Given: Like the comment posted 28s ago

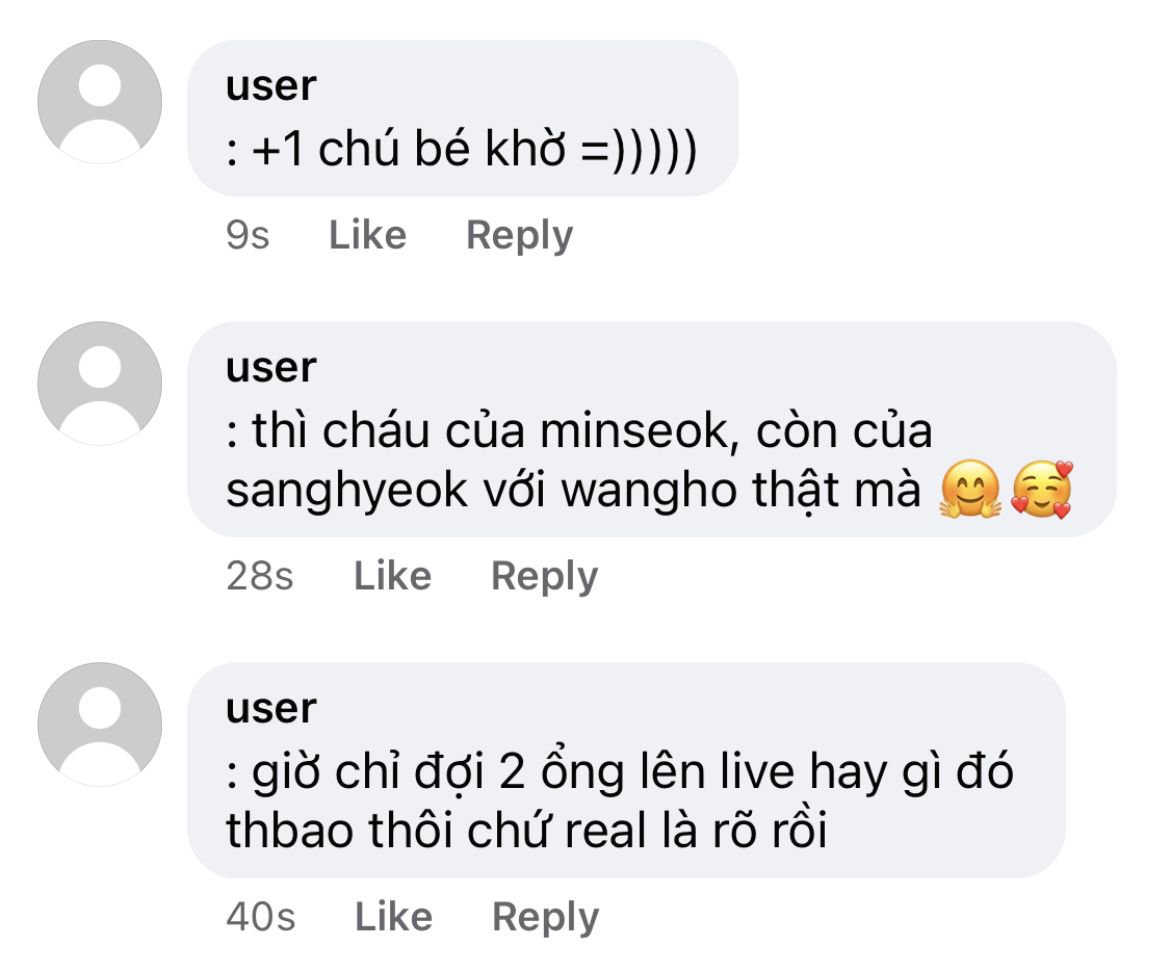Looking at the screenshot, I should coord(392,576).
